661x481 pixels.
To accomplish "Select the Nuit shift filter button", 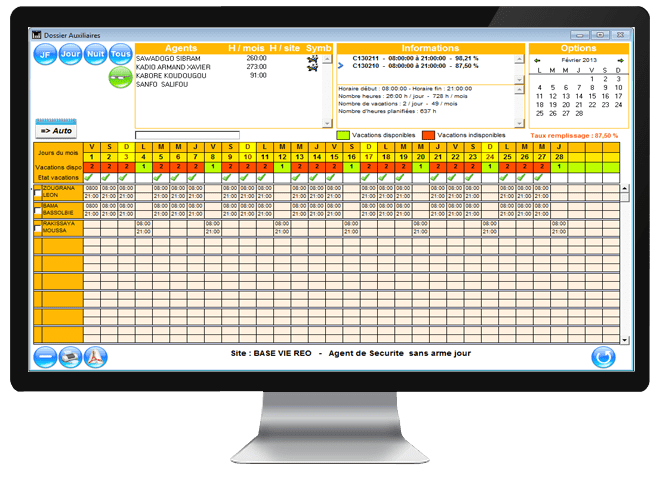I will tap(95, 54).
